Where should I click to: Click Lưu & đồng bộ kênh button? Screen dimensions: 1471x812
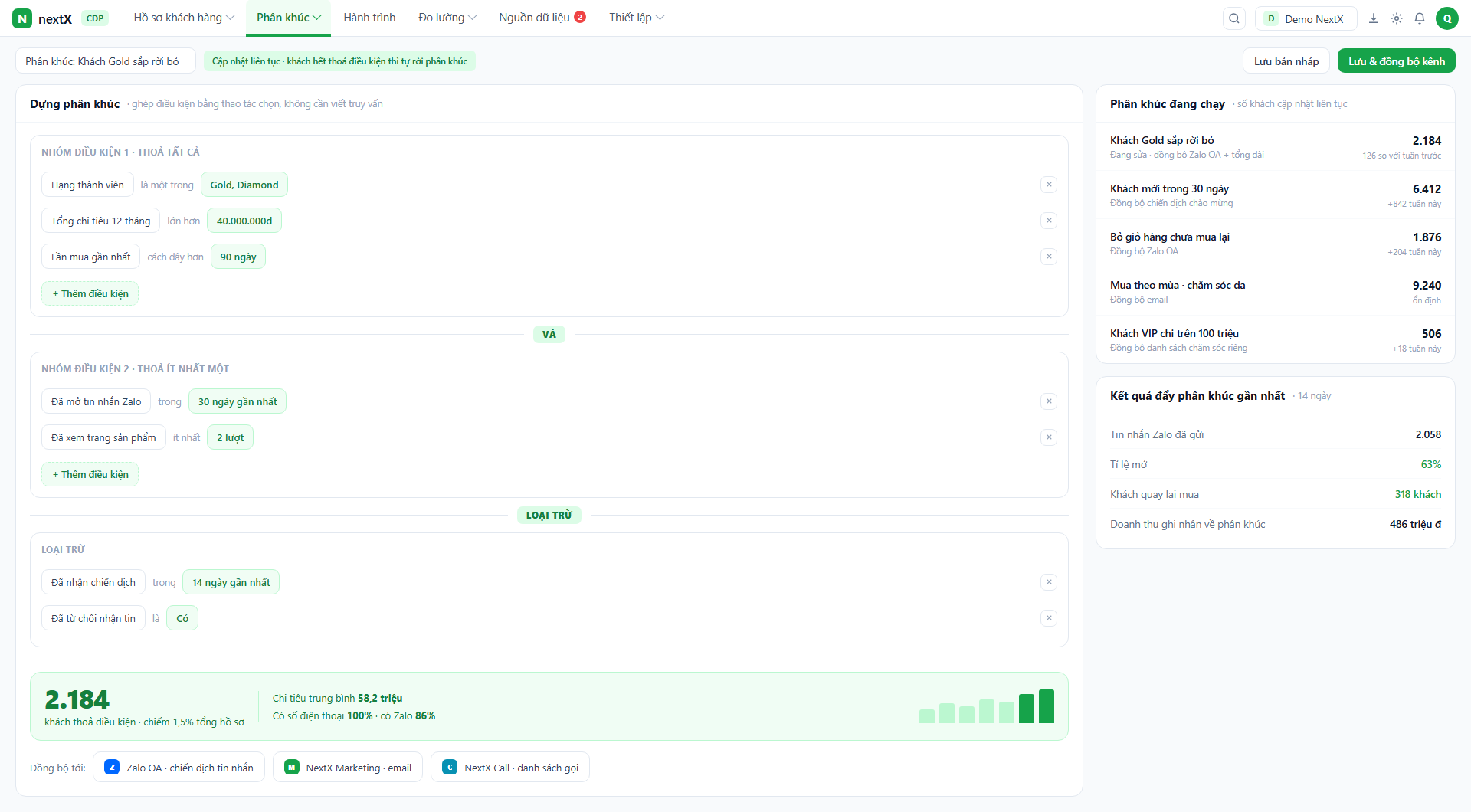click(x=1396, y=61)
